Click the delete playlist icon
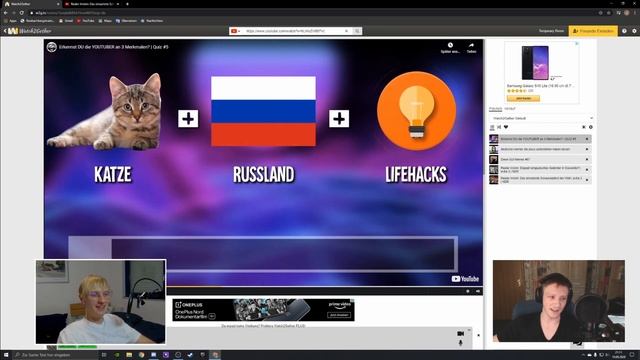The image size is (640, 360). point(584,127)
